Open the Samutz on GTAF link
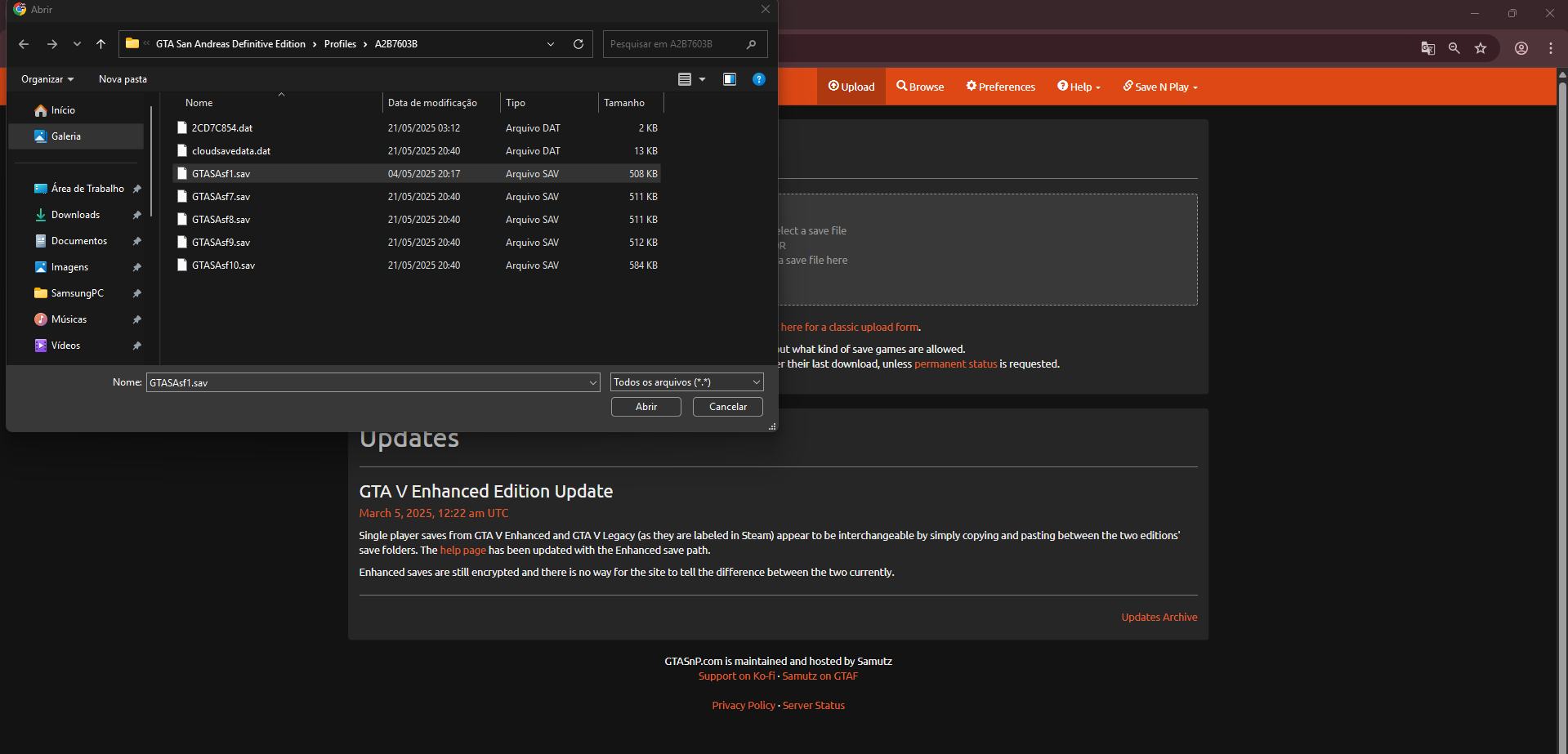The image size is (1568, 754). point(820,676)
